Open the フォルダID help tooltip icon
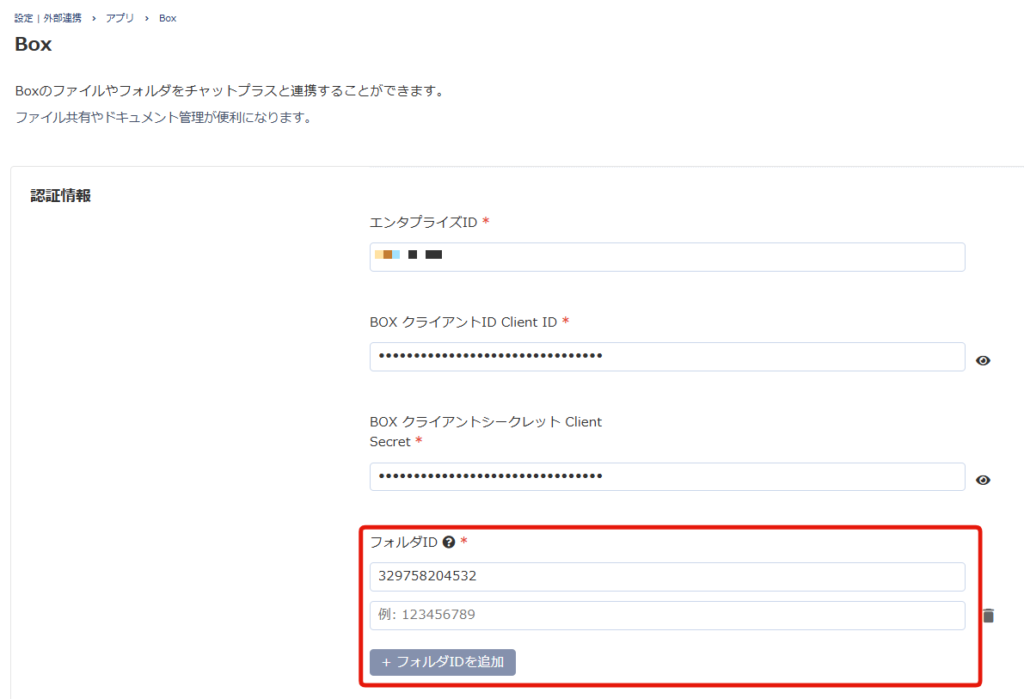The width and height of the screenshot is (1024, 699). click(x=448, y=543)
